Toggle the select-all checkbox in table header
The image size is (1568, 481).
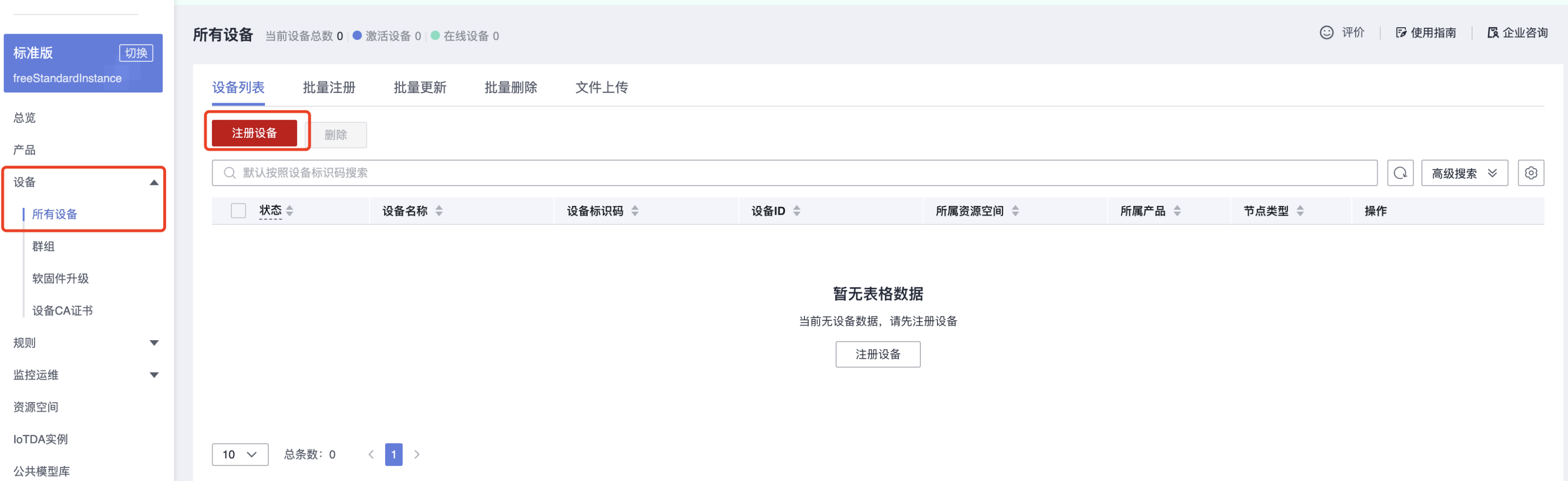pyautogui.click(x=238, y=211)
